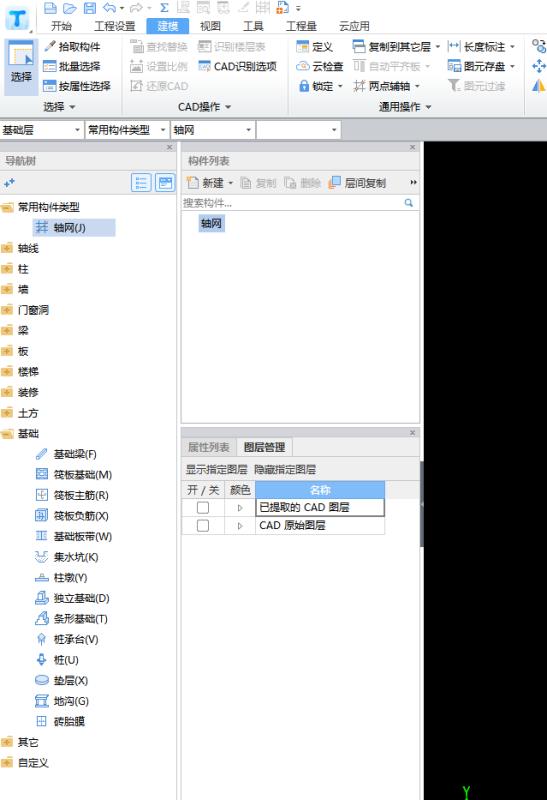The height and width of the screenshot is (800, 547).
Task: Click 层间复制 copy between floors
Action: tap(357, 183)
